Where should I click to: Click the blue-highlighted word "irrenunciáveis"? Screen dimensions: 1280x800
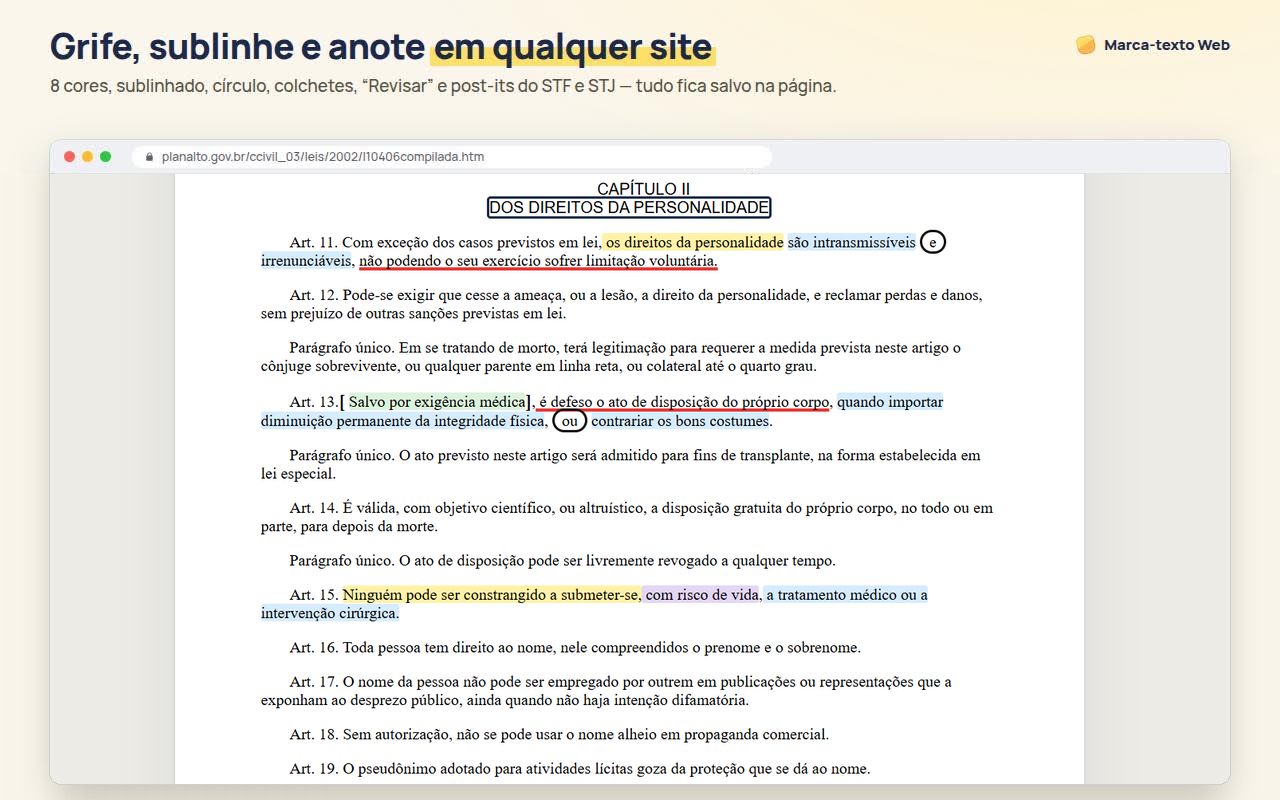tap(307, 261)
